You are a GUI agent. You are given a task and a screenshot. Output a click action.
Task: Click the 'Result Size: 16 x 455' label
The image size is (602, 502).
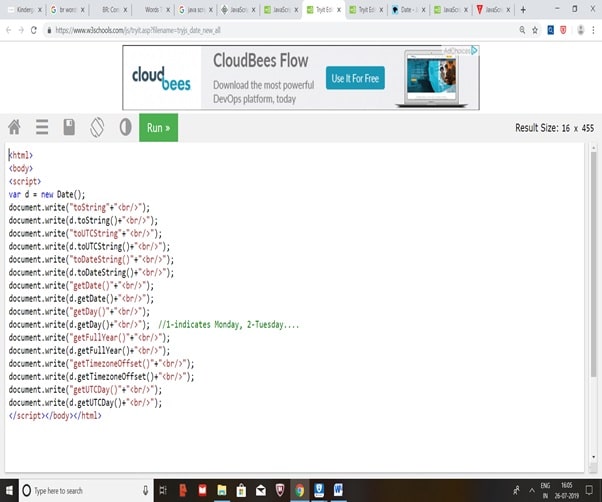tap(554, 128)
